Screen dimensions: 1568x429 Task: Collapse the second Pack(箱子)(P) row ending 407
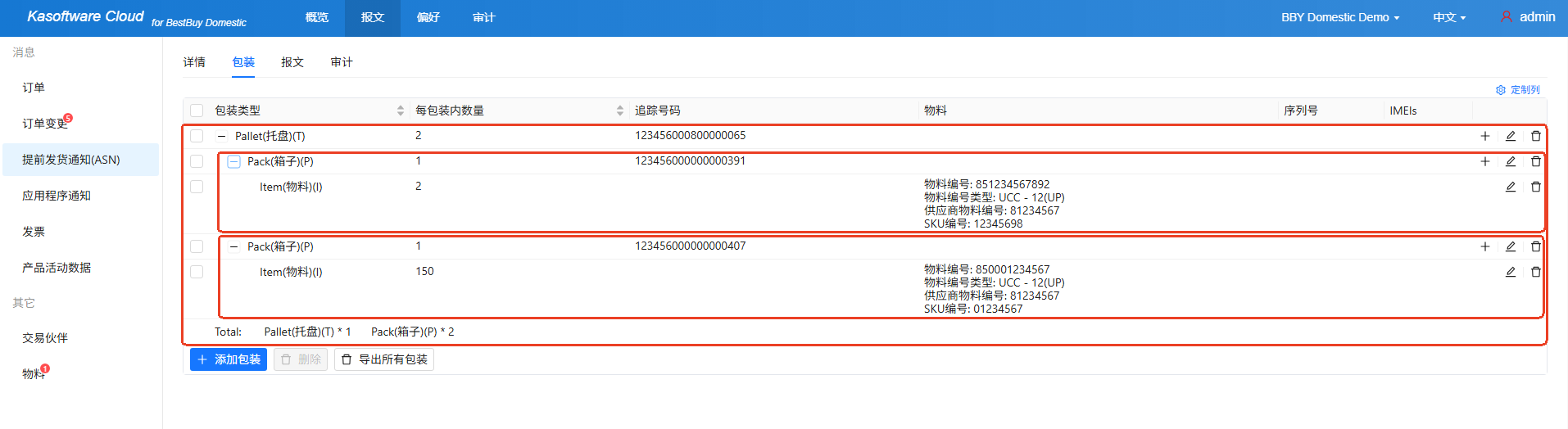point(233,246)
